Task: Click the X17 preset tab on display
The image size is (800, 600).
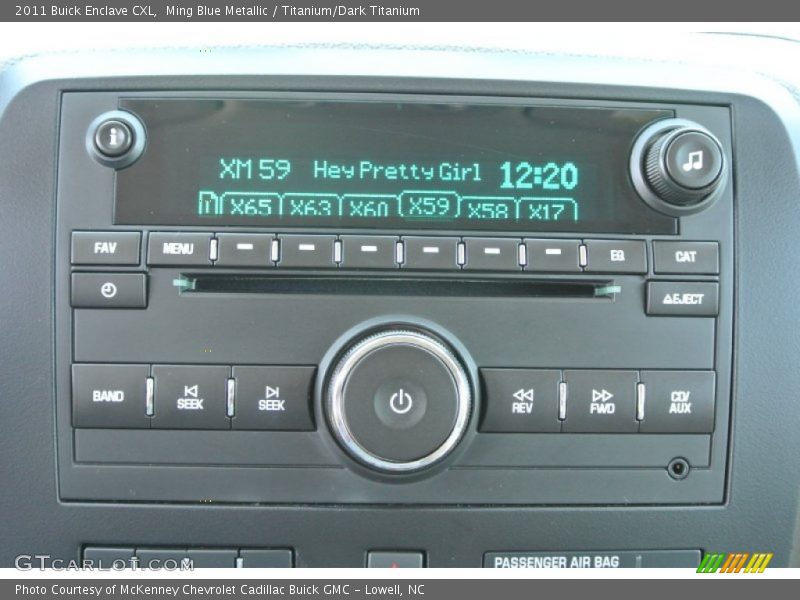Action: (x=547, y=210)
